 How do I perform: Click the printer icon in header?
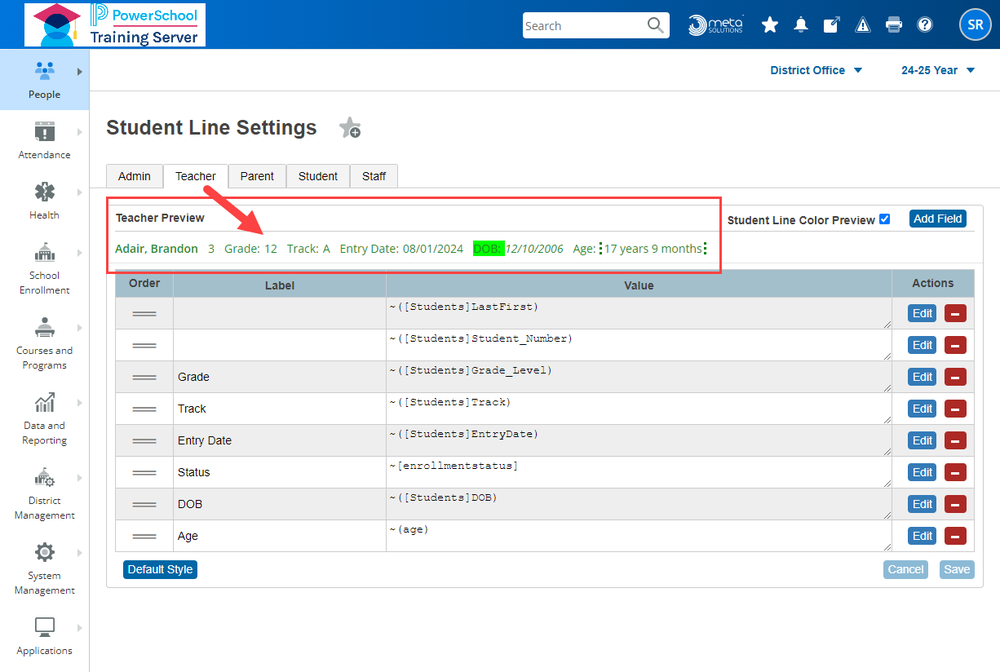[x=893, y=25]
